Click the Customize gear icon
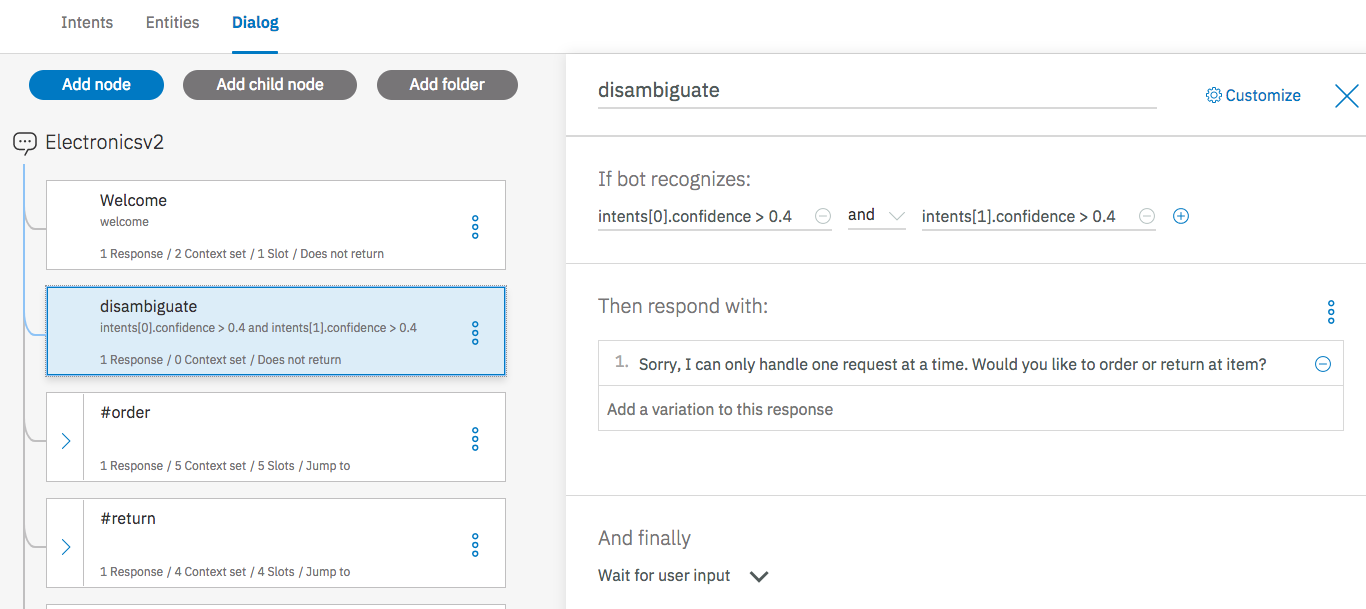The image size is (1366, 609). tap(1213, 94)
